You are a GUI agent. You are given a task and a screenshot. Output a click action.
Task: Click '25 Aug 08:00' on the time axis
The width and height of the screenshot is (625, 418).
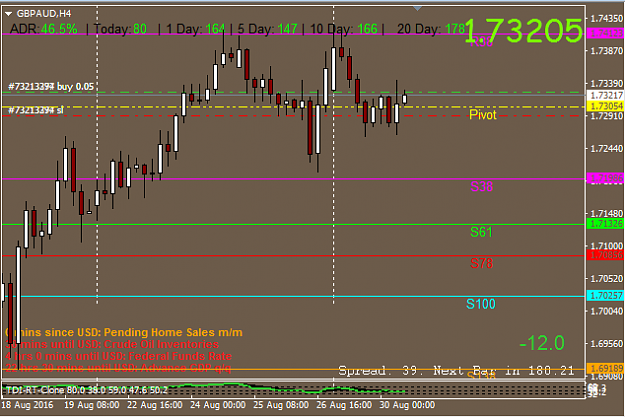pos(281,405)
